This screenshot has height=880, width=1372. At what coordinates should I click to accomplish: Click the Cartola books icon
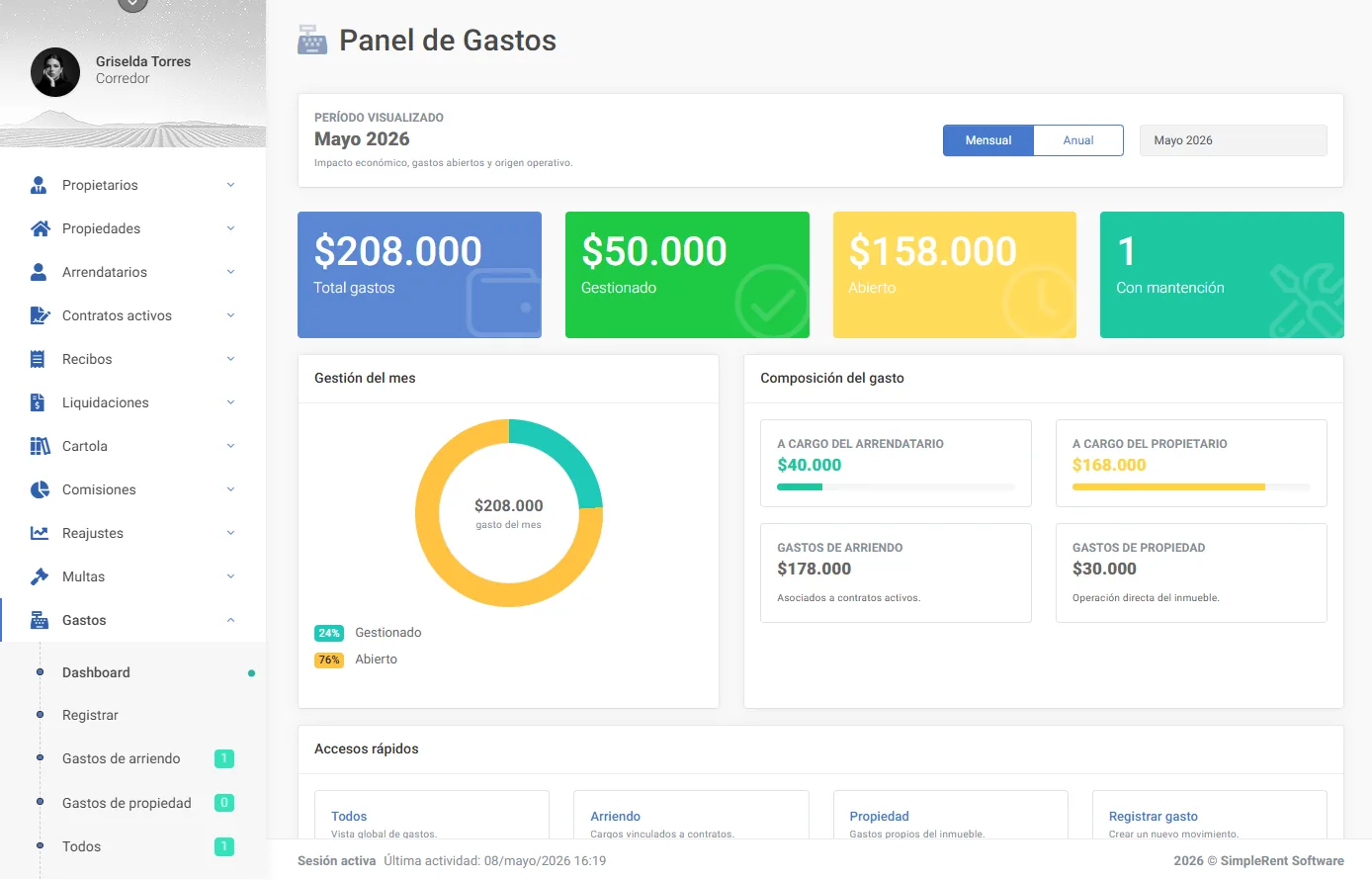(x=40, y=446)
